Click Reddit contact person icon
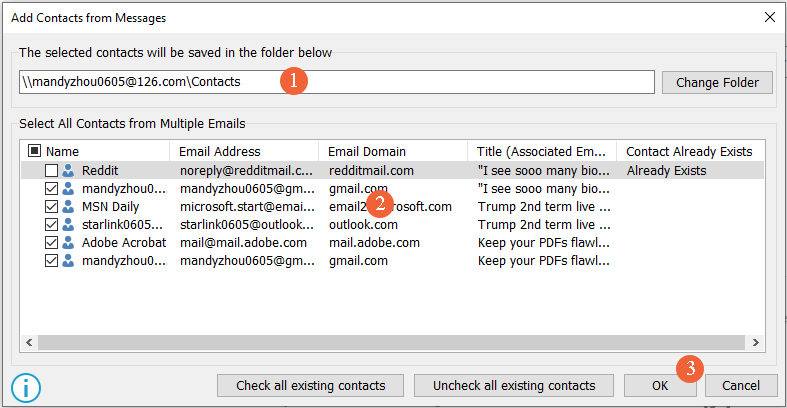 [68, 171]
